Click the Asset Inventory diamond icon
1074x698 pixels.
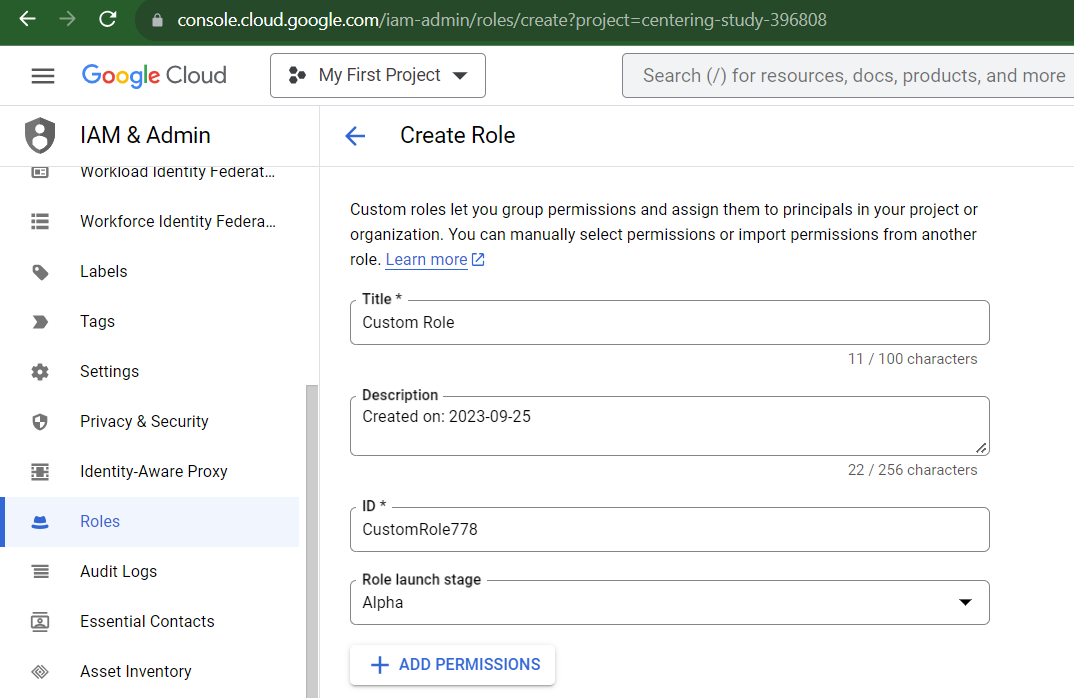40,672
